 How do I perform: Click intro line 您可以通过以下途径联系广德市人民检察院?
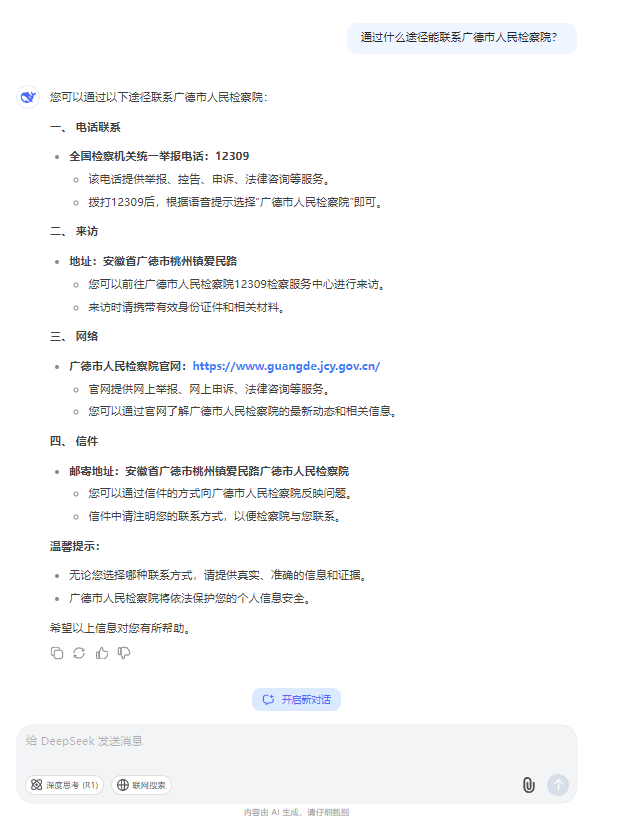pos(159,97)
